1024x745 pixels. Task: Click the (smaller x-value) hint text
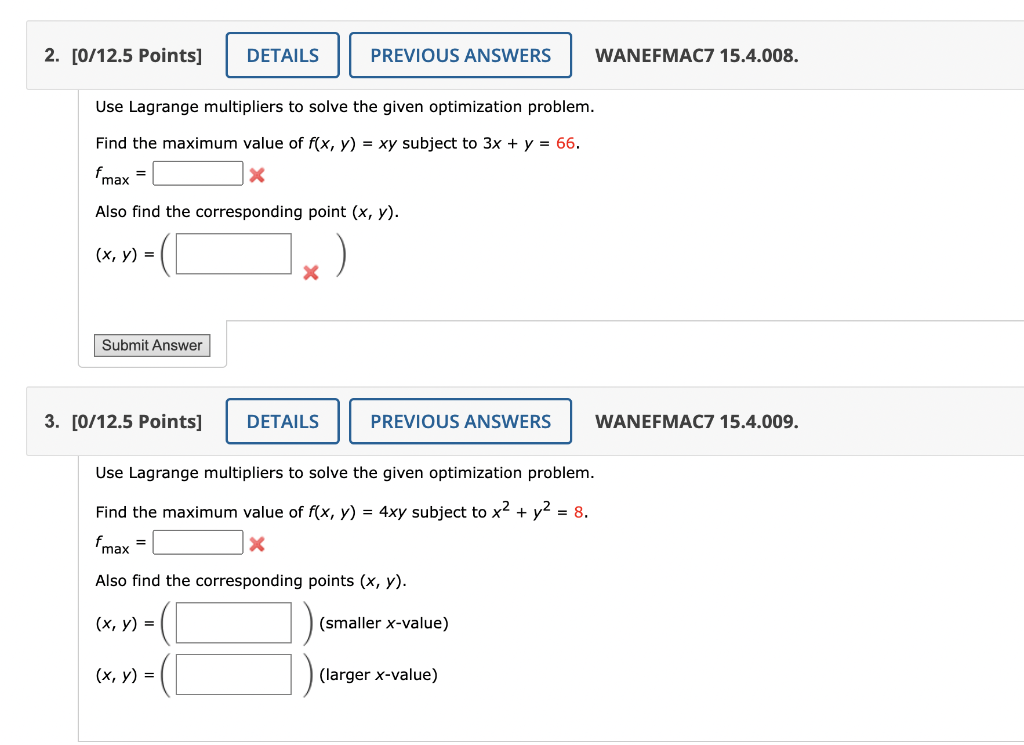point(383,622)
